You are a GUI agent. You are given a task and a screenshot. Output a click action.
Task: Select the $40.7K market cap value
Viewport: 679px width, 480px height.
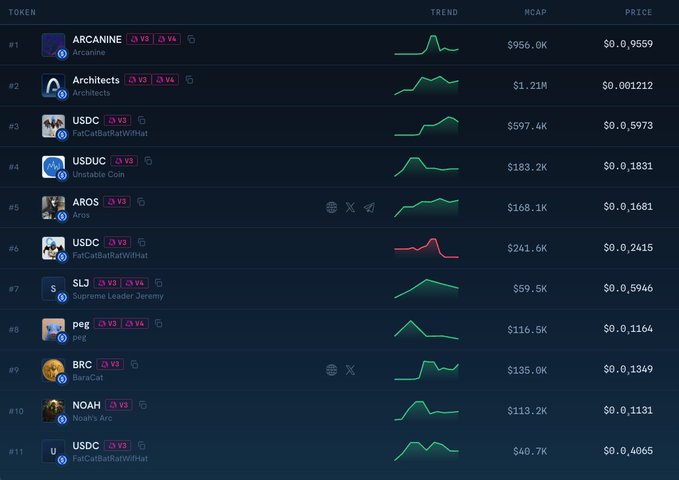click(x=530, y=452)
